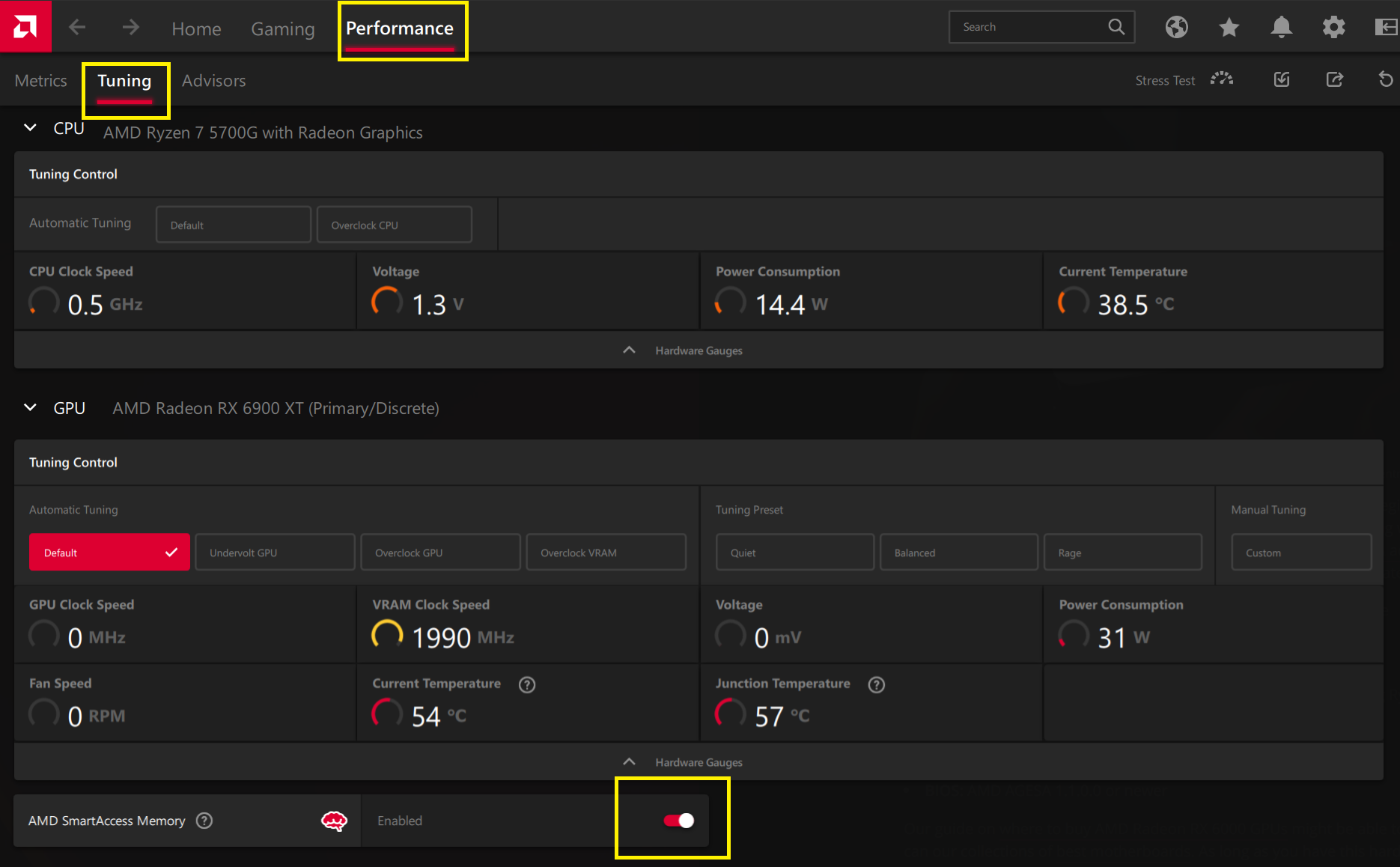Click the search magnifier icon

1116,27
